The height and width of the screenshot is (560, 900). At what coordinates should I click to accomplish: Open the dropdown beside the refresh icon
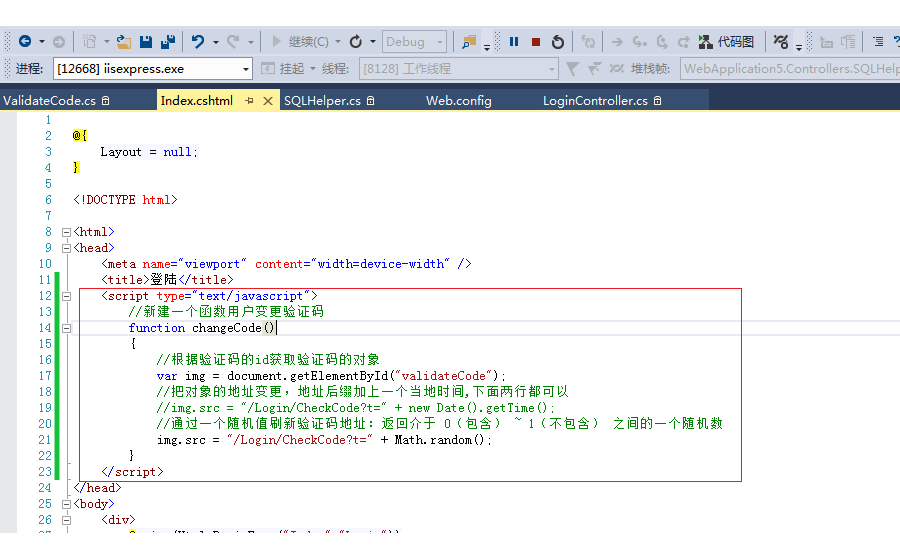pyautogui.click(x=373, y=42)
